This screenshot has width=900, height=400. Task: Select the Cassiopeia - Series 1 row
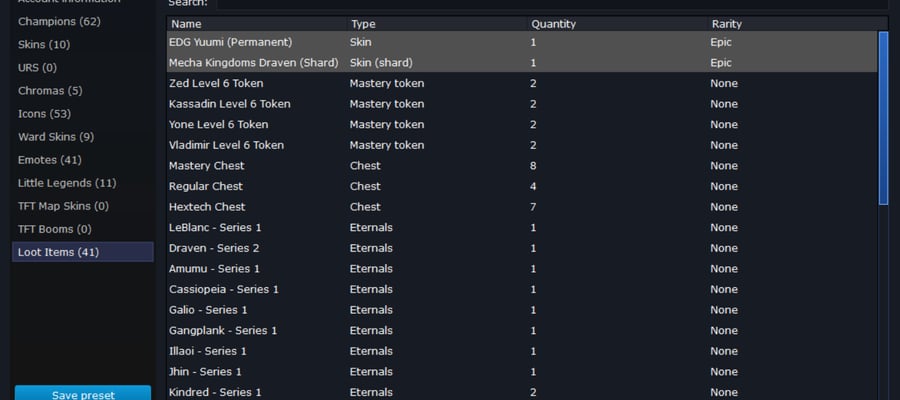(522, 289)
